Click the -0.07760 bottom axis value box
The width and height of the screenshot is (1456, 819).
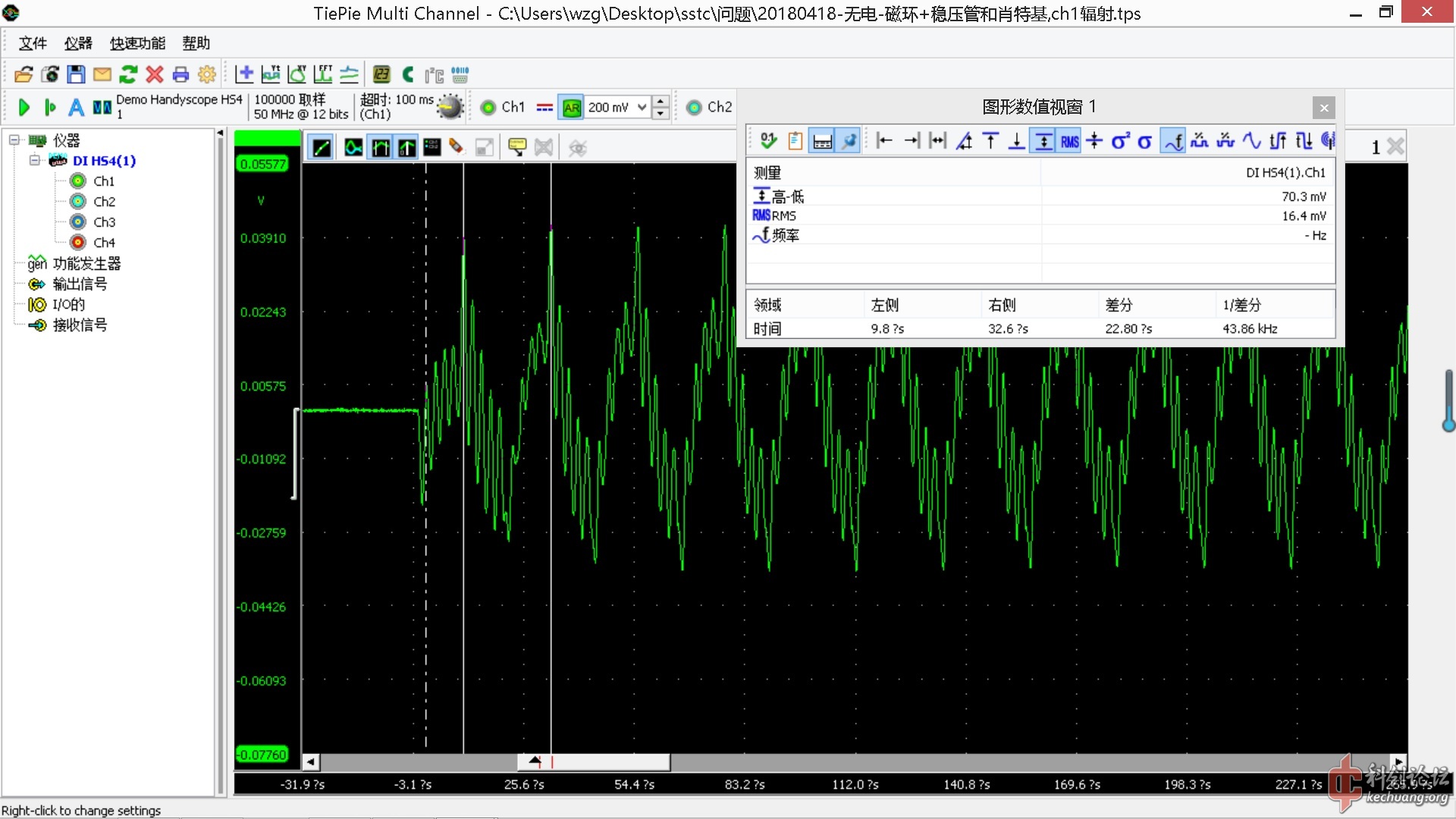coord(262,755)
